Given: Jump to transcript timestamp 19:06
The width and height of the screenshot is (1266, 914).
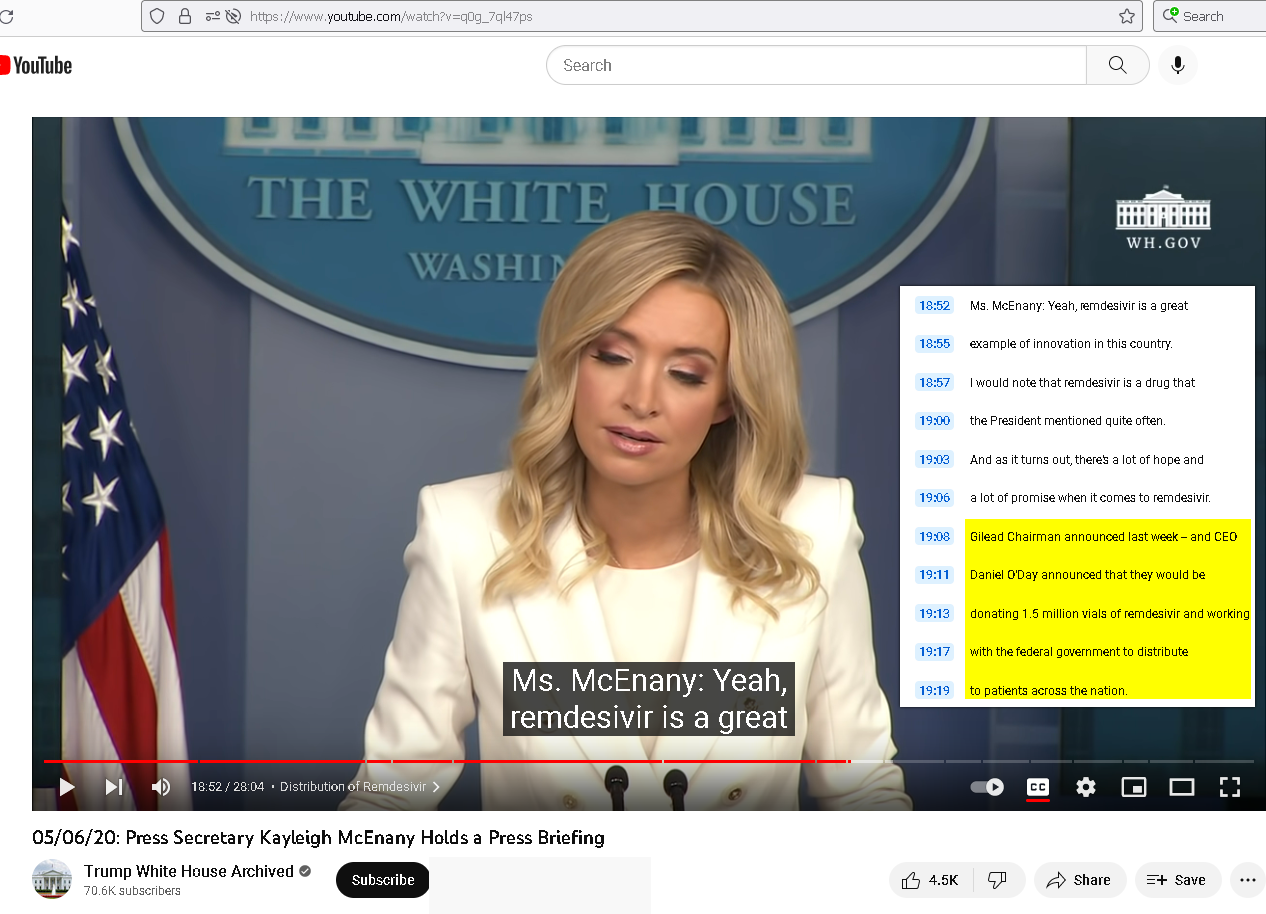Looking at the screenshot, I should point(934,497).
